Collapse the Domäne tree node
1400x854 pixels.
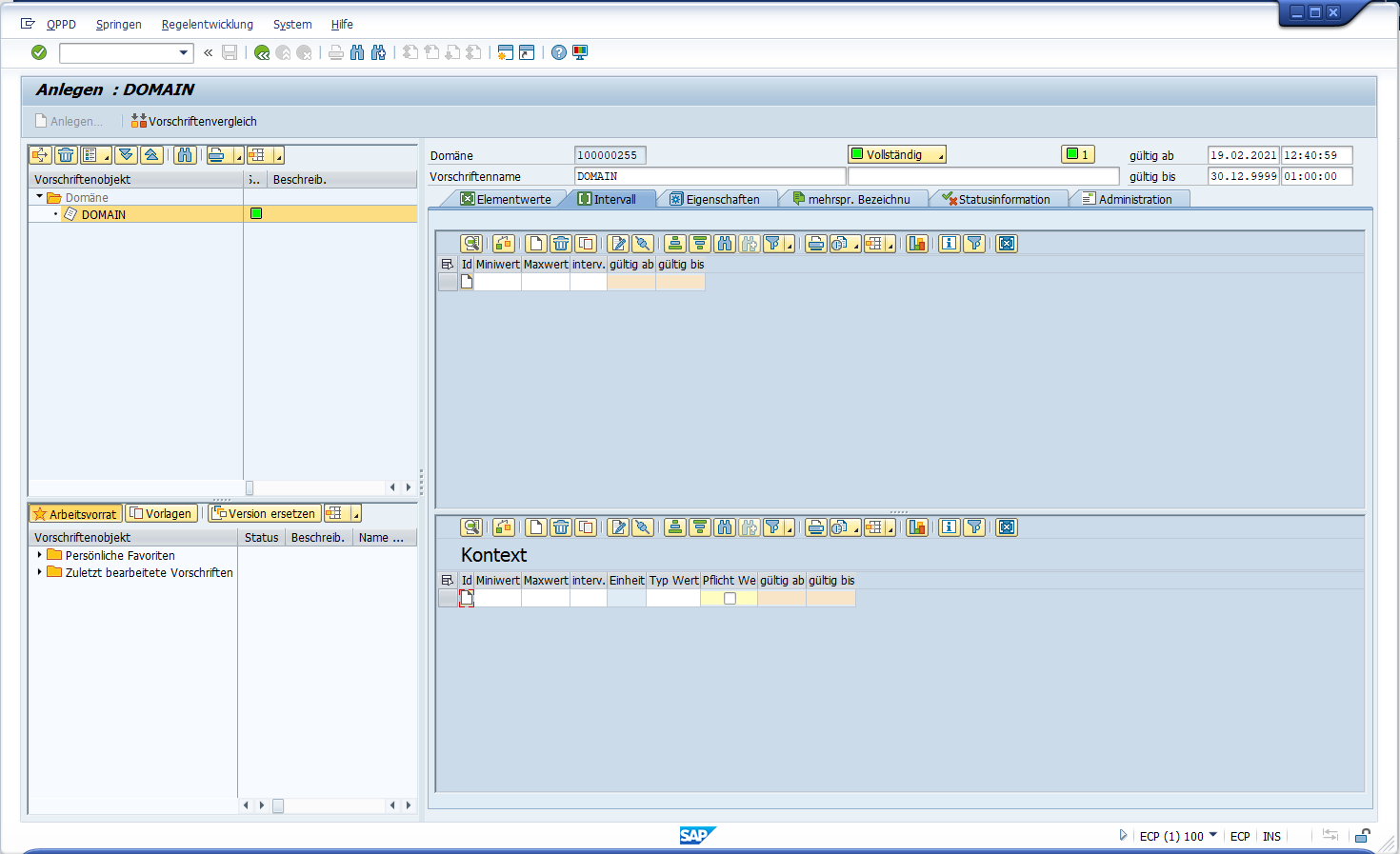pyautogui.click(x=39, y=197)
